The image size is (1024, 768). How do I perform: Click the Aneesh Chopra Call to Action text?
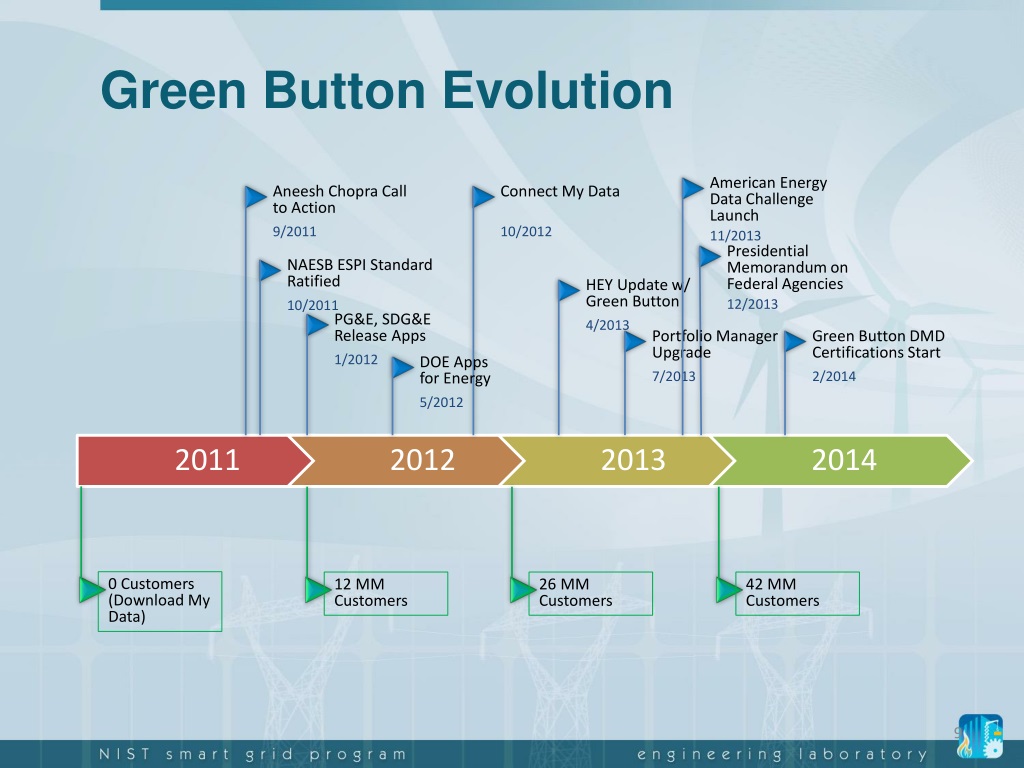pyautogui.click(x=340, y=199)
